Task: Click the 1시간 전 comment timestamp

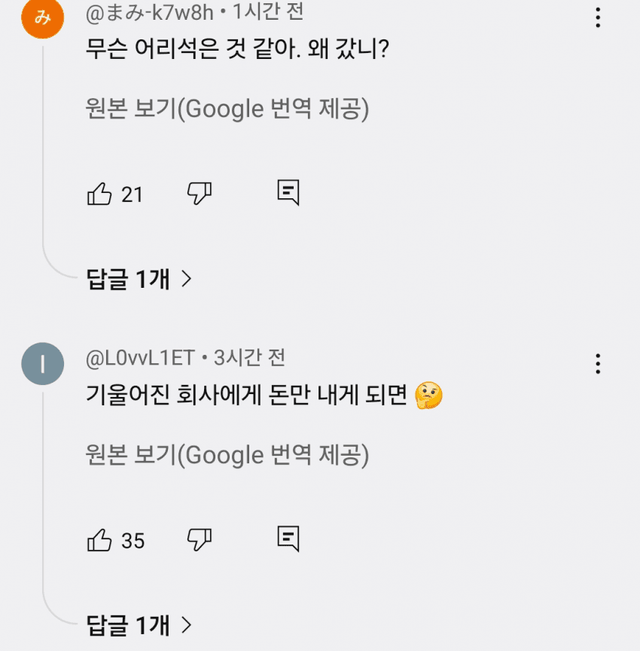Action: coord(268,13)
